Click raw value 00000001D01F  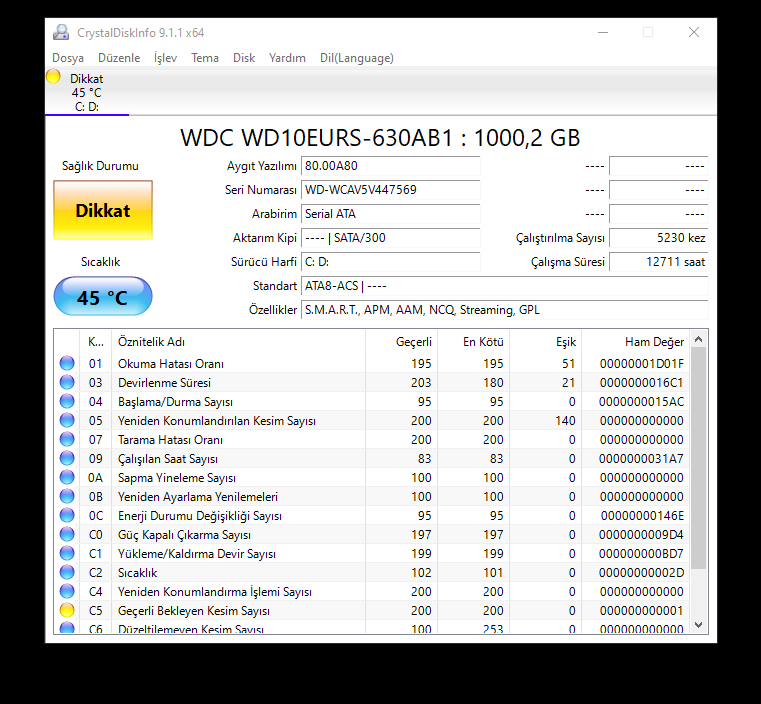[642, 363]
